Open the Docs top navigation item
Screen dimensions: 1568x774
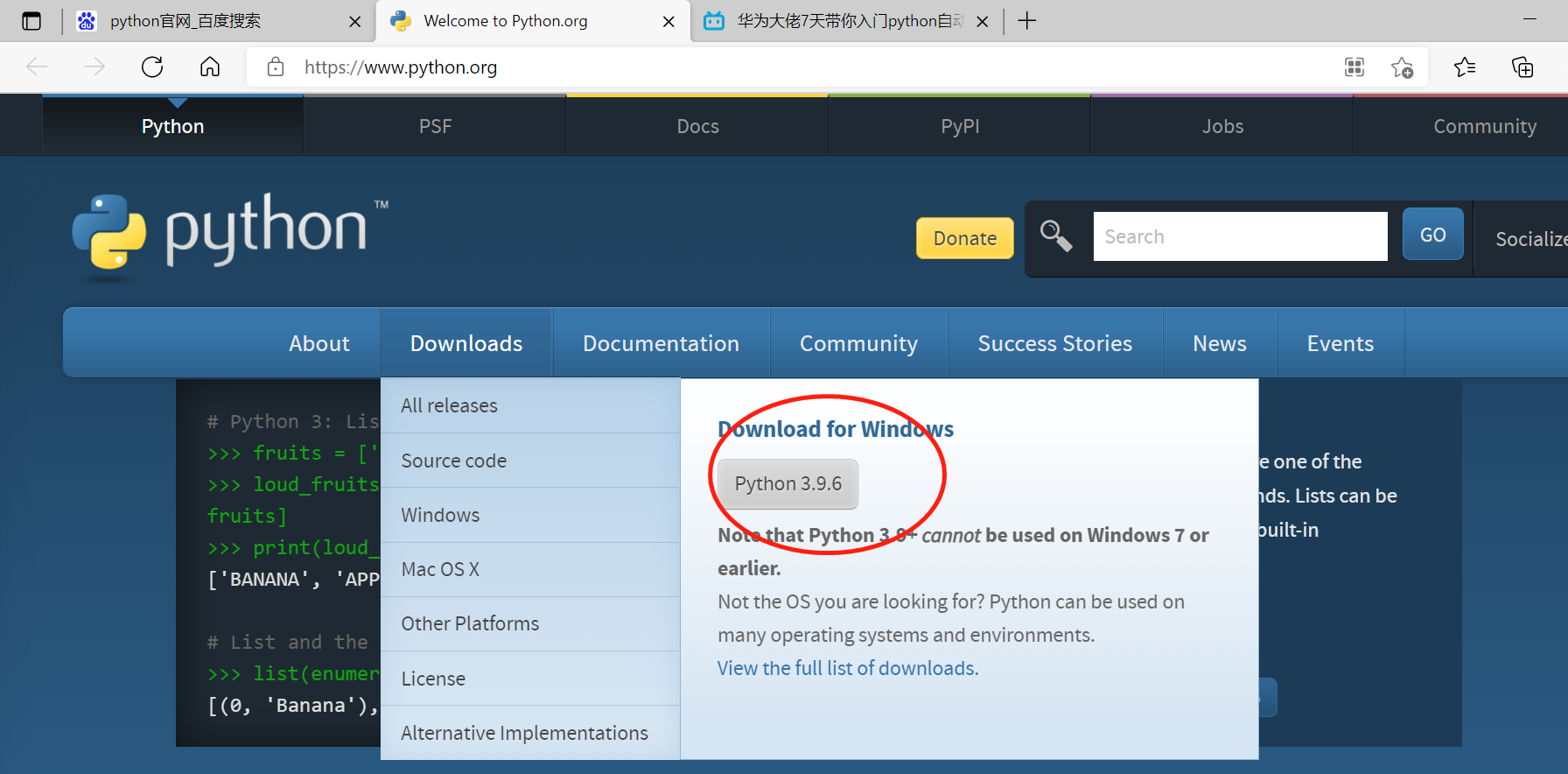(x=697, y=126)
